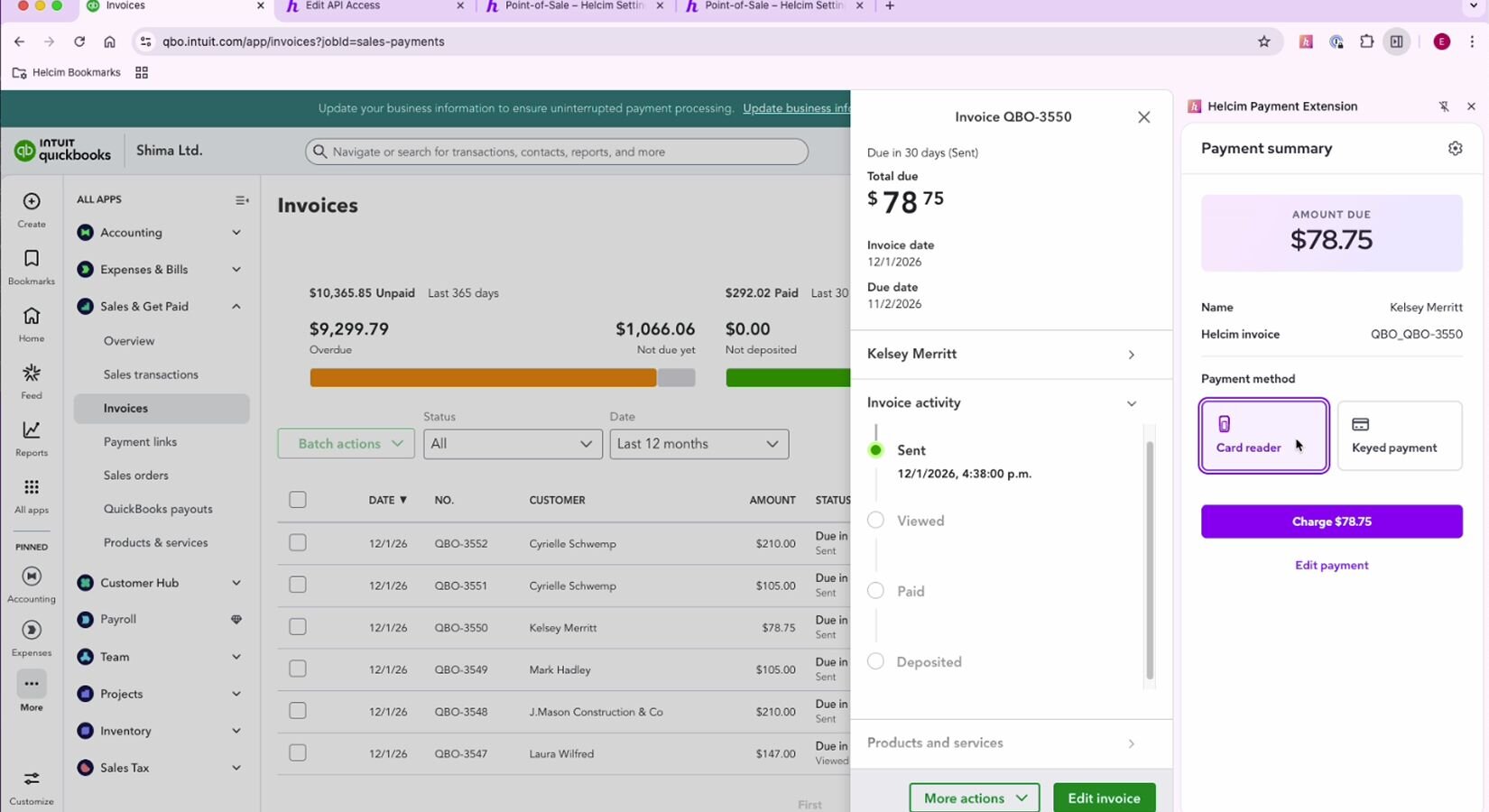Open the Feed icon in left rail
The width and height of the screenshot is (1489, 812).
(x=32, y=374)
